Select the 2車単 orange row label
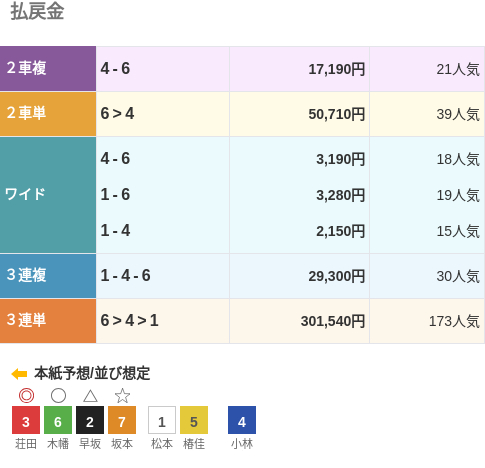This screenshot has width=485, height=468. pyautogui.click(x=48, y=114)
